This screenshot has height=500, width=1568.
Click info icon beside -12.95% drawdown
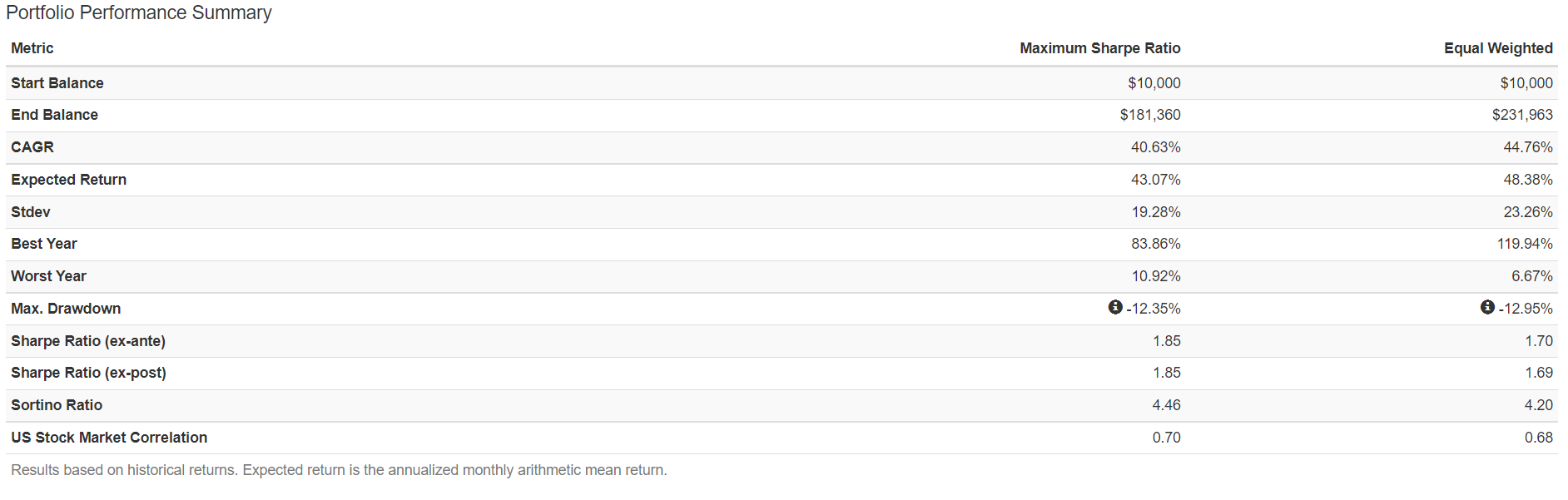coord(1487,308)
